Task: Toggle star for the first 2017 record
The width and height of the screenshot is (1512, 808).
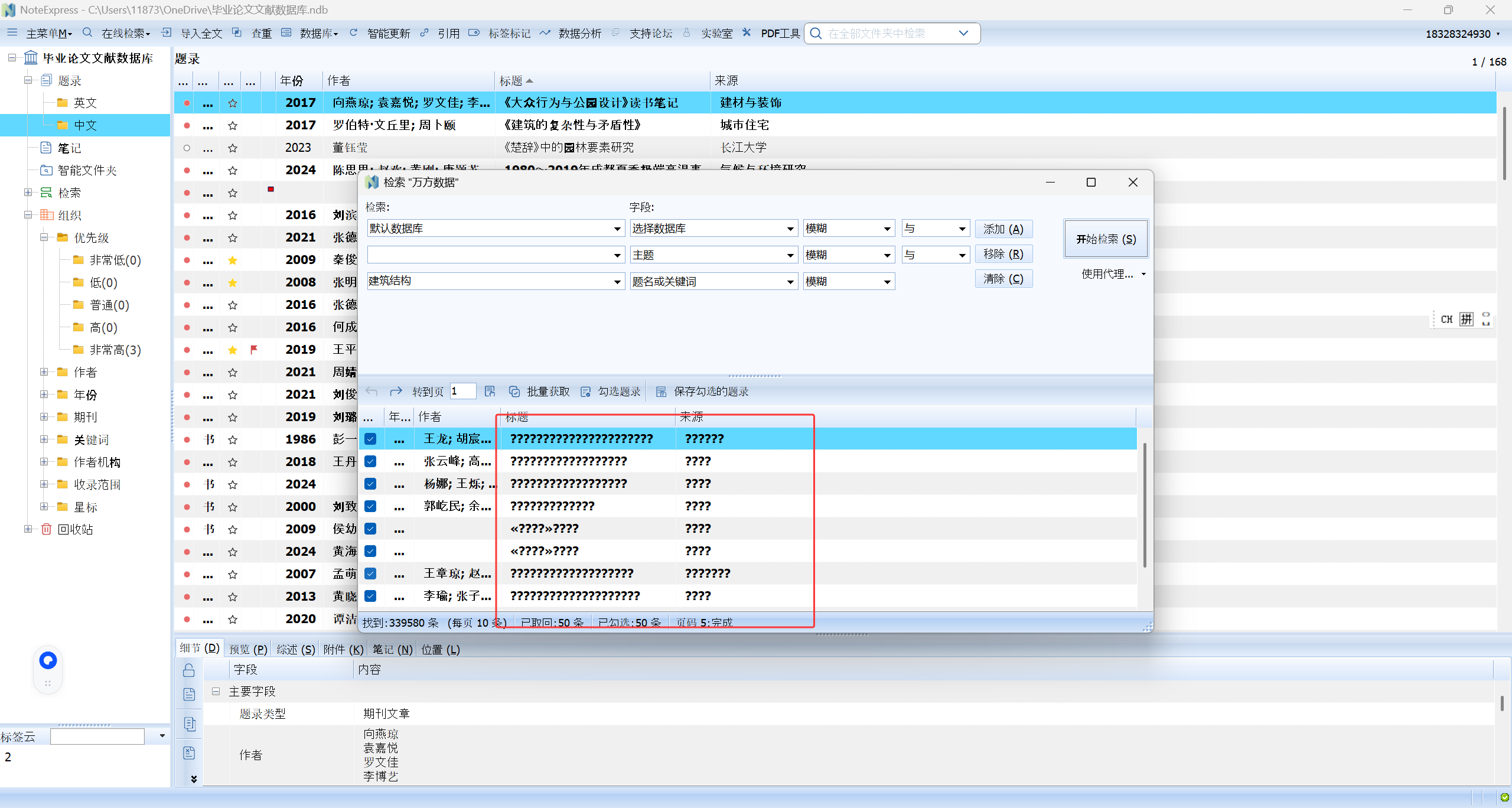Action: [x=233, y=103]
